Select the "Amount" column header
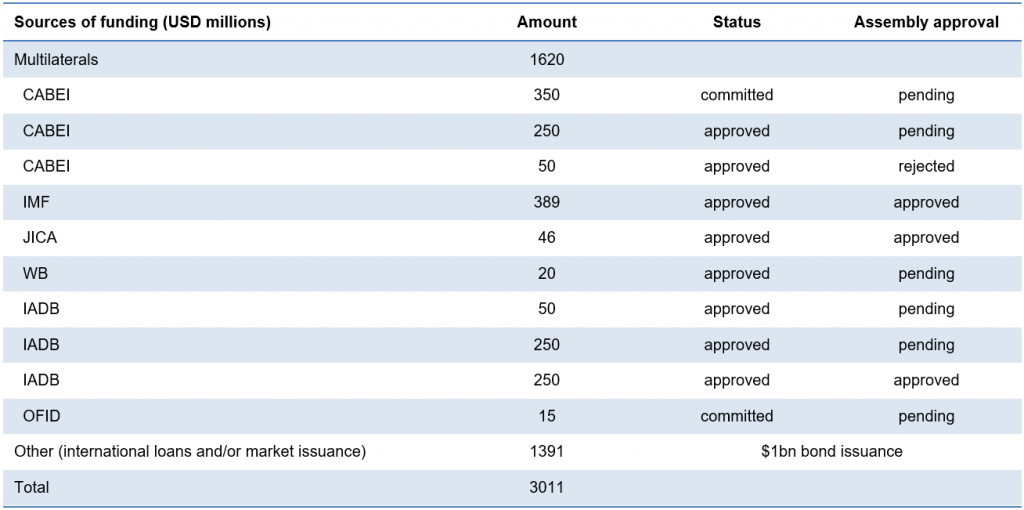This screenshot has width=1024, height=510. pos(547,22)
